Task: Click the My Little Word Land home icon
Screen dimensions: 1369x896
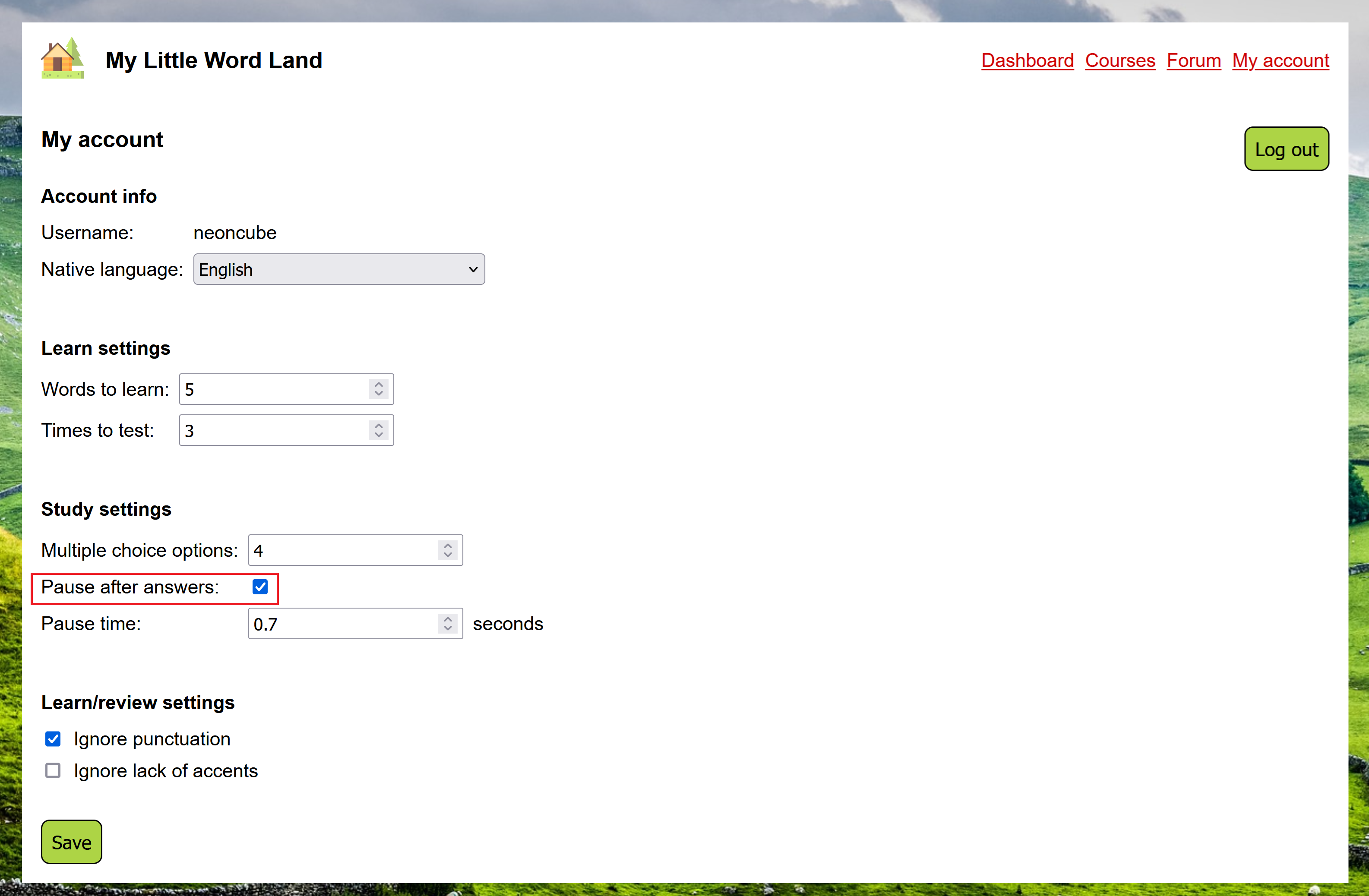Action: [x=62, y=58]
